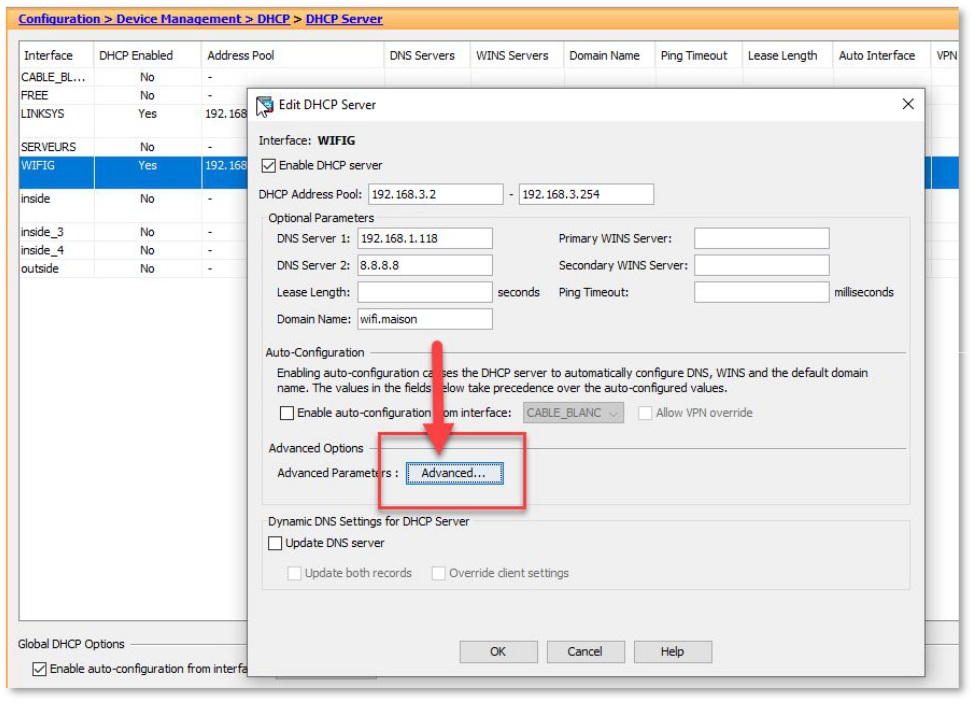976x705 pixels.
Task: Open Help for DHCP server dialog
Action: (672, 652)
